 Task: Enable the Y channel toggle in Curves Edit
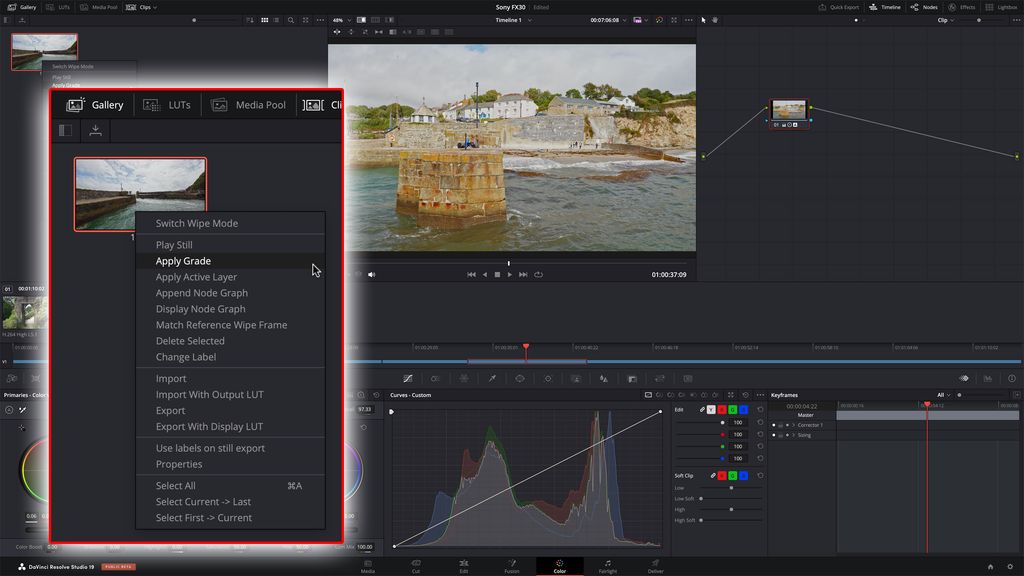(x=712, y=409)
